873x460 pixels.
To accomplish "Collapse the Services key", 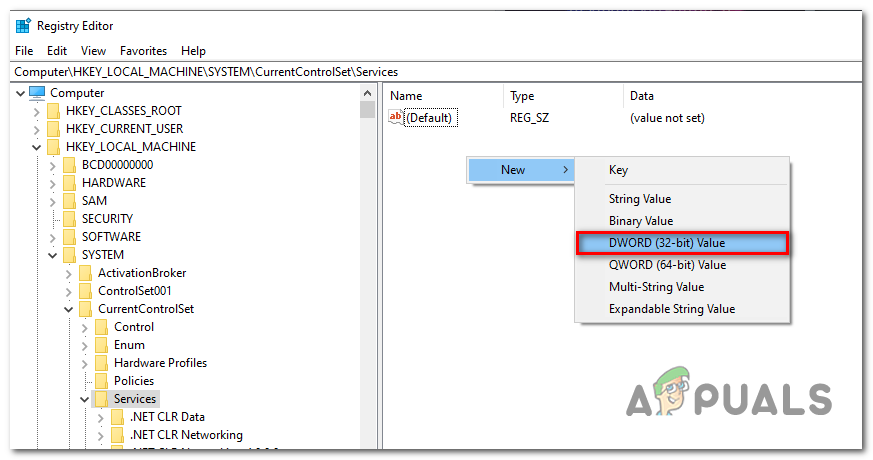I will (x=85, y=399).
